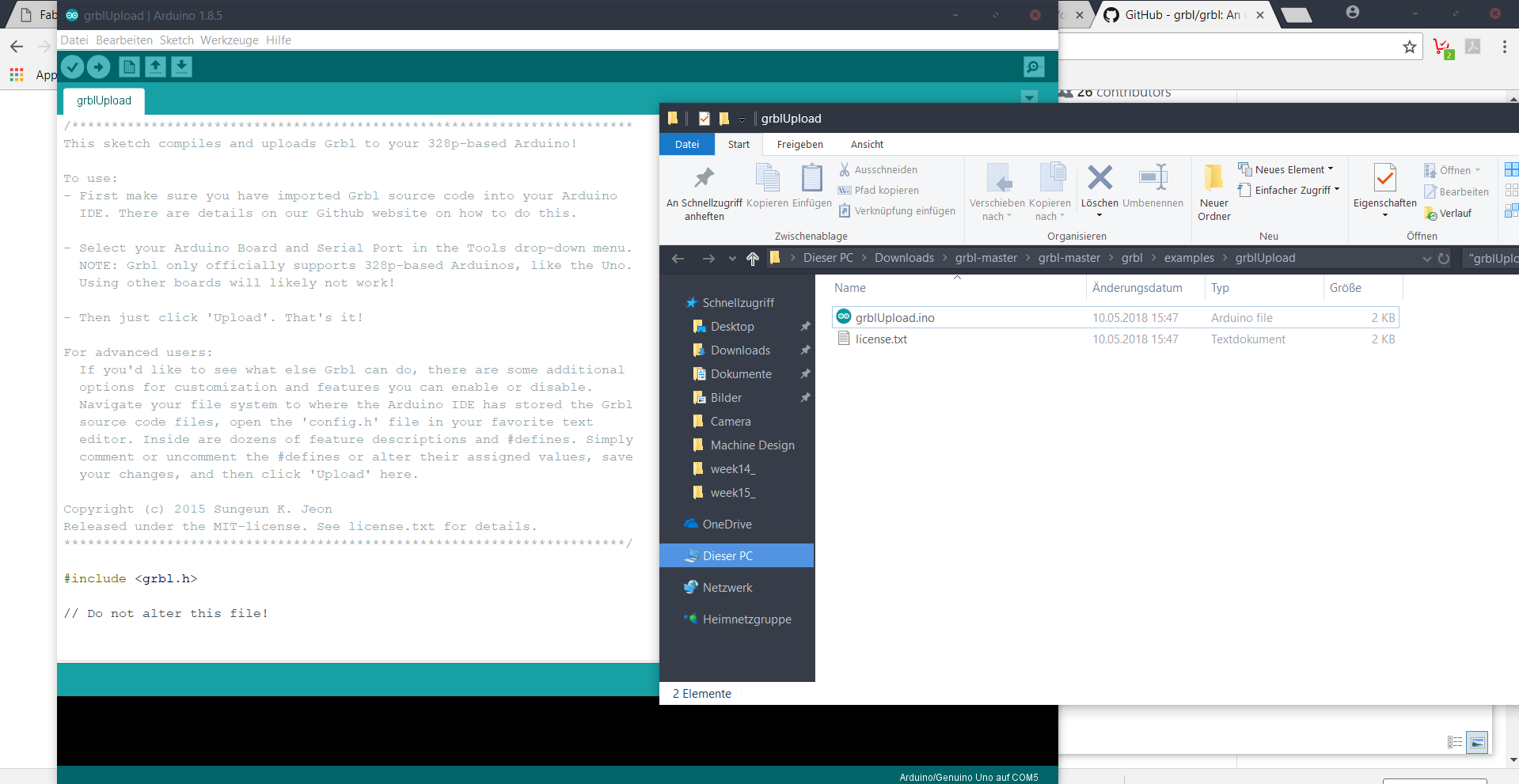Click the Open sketch up-arrow icon
Viewport: 1519px width, 784px height.
pos(155,67)
